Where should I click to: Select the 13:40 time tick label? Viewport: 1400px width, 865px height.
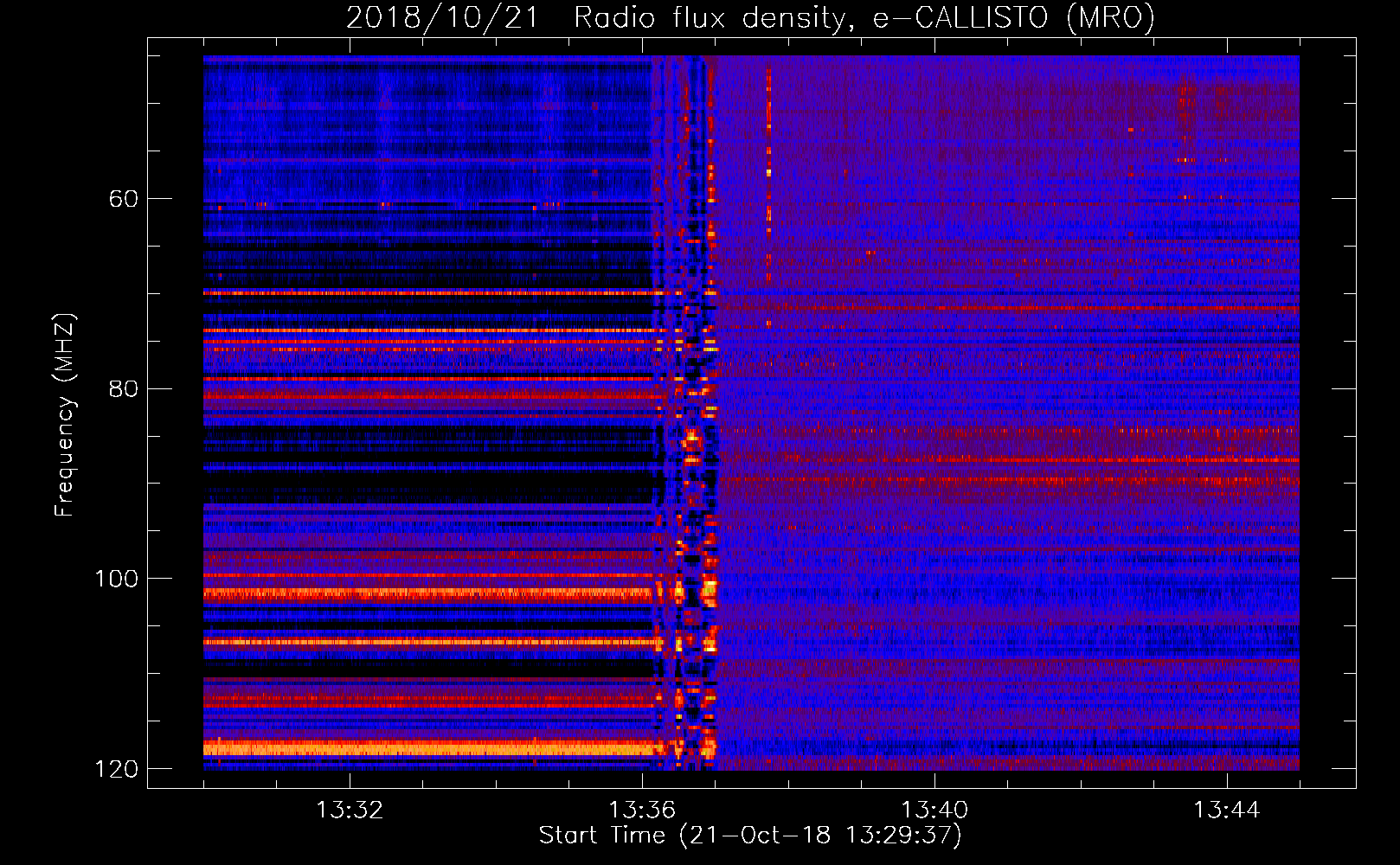point(934,811)
